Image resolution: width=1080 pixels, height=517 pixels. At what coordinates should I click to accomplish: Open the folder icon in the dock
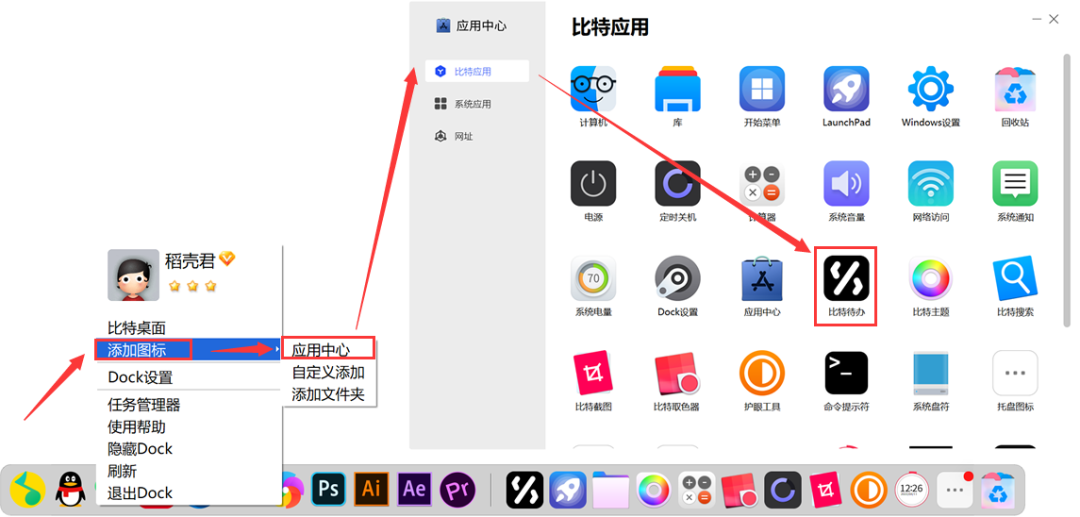click(611, 489)
